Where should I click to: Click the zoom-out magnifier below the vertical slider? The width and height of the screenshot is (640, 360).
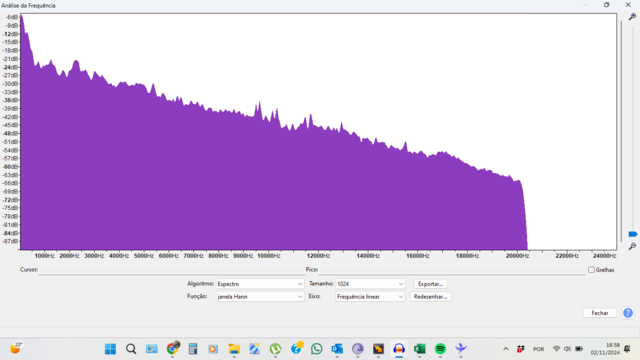coord(632,246)
